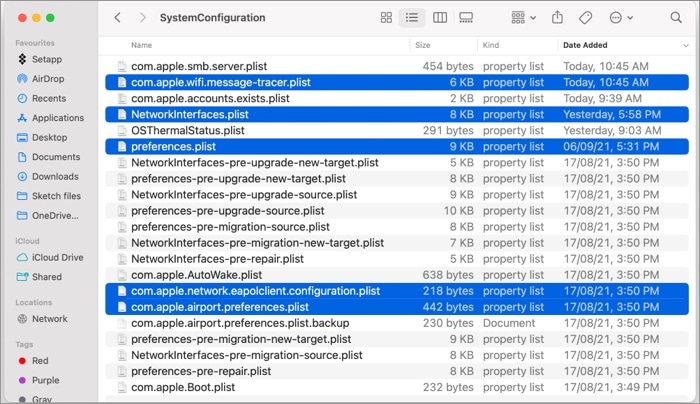
Task: Select preferences-pre-migration-source.plist
Action: [397, 227]
